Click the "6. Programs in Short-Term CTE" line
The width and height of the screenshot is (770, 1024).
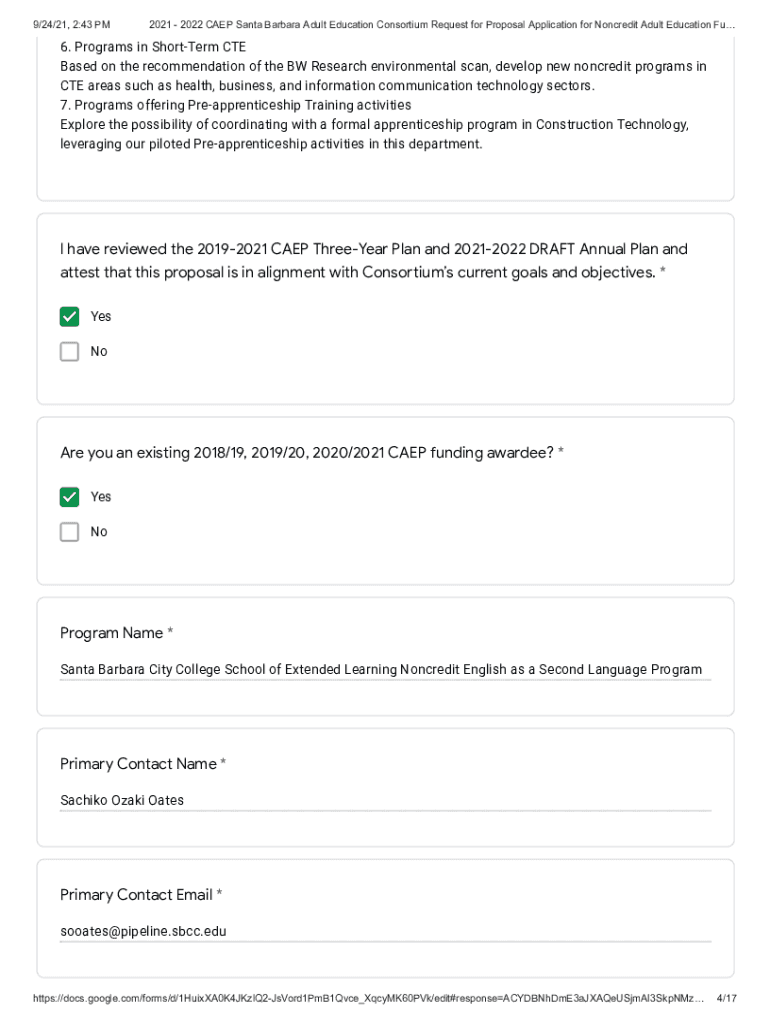point(153,48)
